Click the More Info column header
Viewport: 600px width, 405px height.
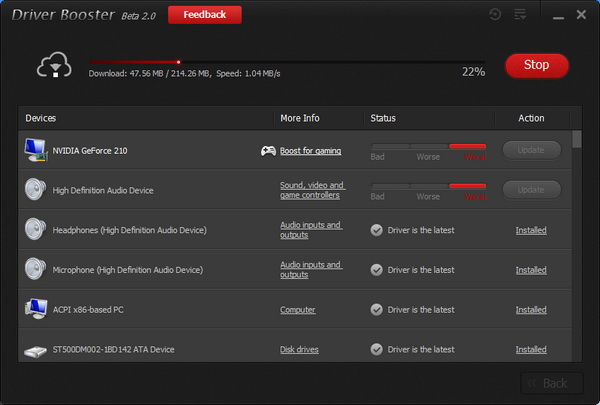[300, 118]
